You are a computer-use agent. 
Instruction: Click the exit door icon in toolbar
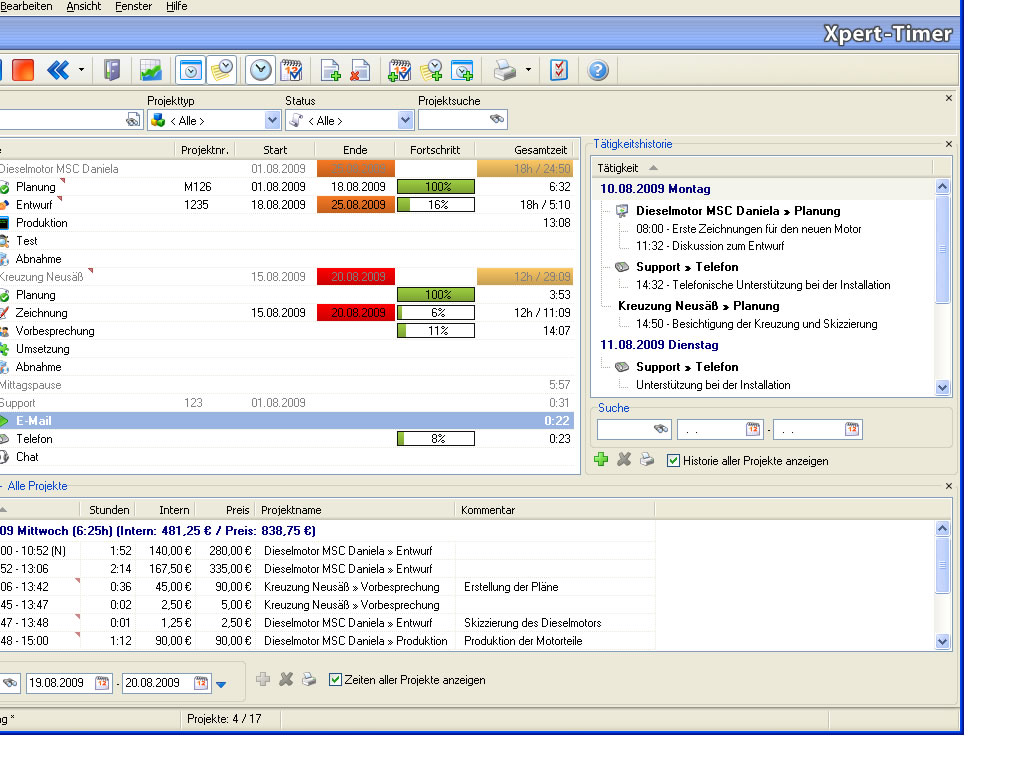coord(112,70)
